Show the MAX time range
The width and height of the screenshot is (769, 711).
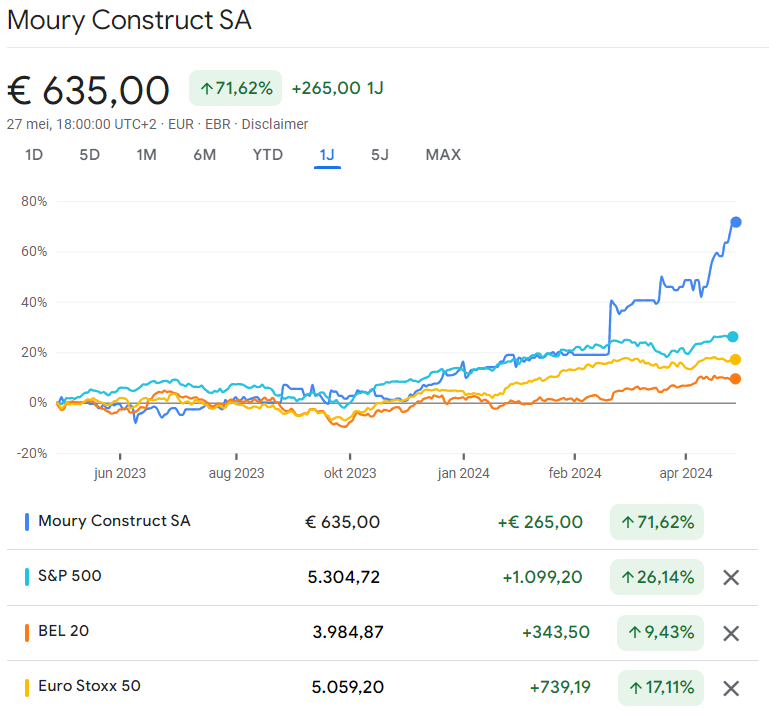pos(443,155)
